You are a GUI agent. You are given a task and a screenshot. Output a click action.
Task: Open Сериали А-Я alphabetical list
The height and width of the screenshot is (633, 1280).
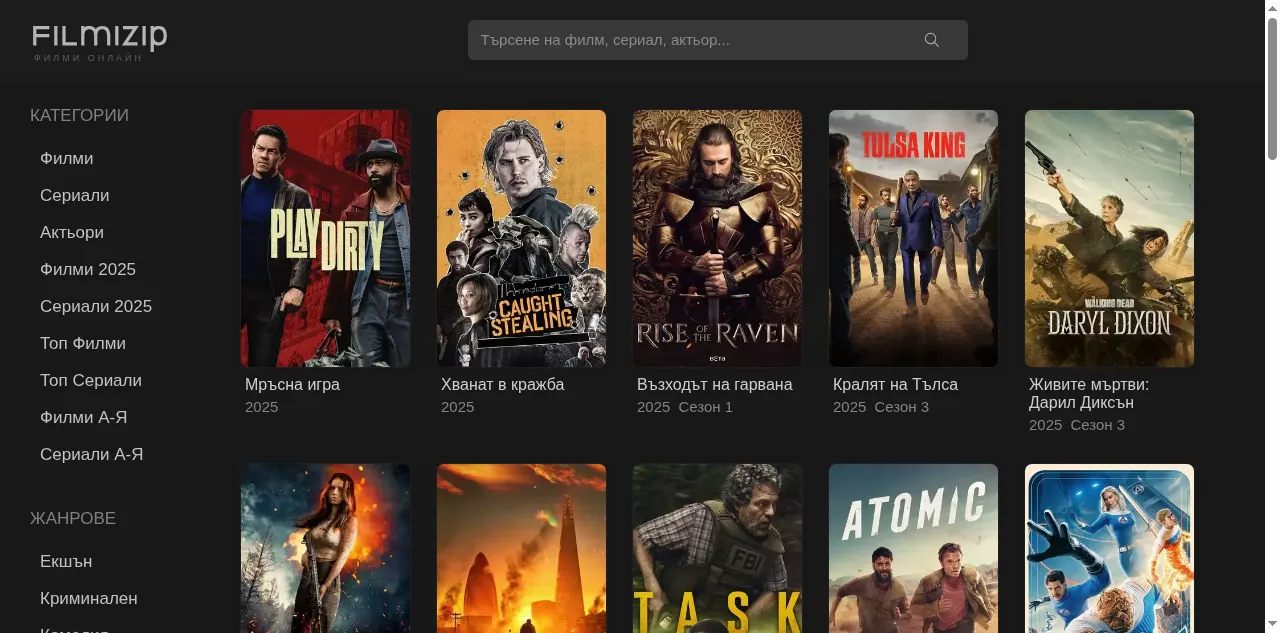coord(92,455)
